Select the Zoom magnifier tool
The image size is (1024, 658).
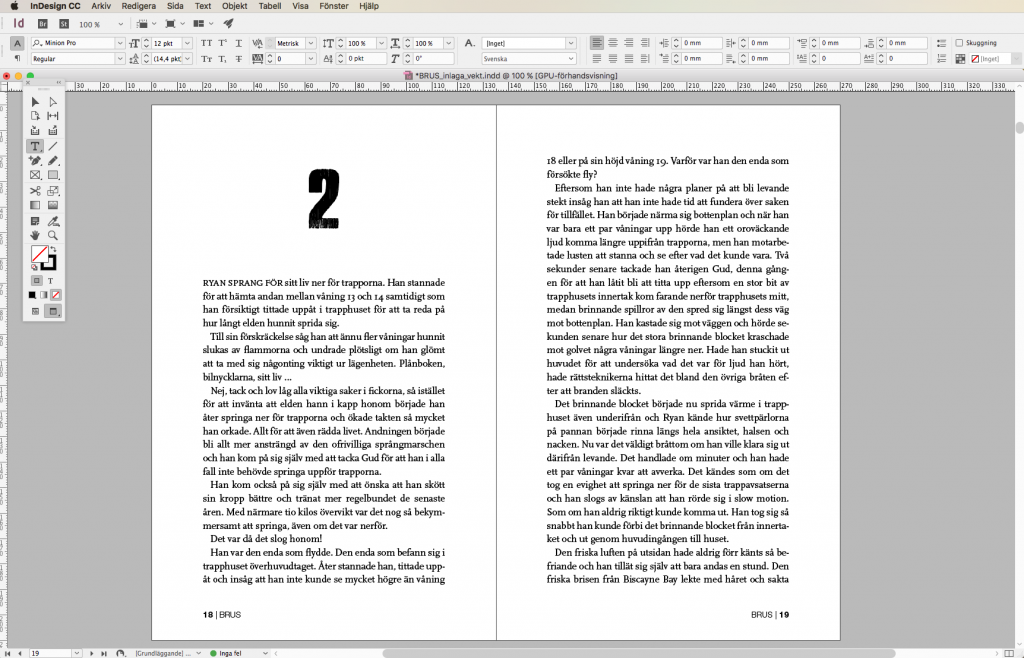pos(53,236)
